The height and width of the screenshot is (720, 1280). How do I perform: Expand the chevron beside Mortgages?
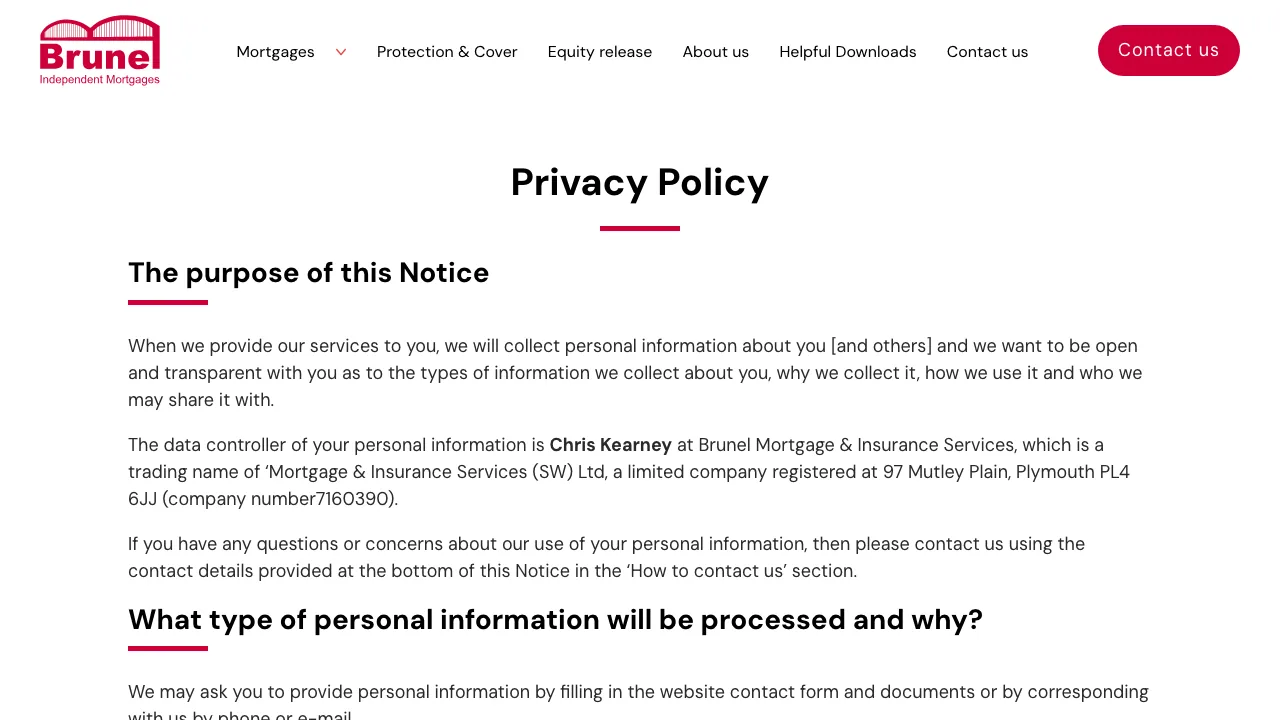pos(341,52)
